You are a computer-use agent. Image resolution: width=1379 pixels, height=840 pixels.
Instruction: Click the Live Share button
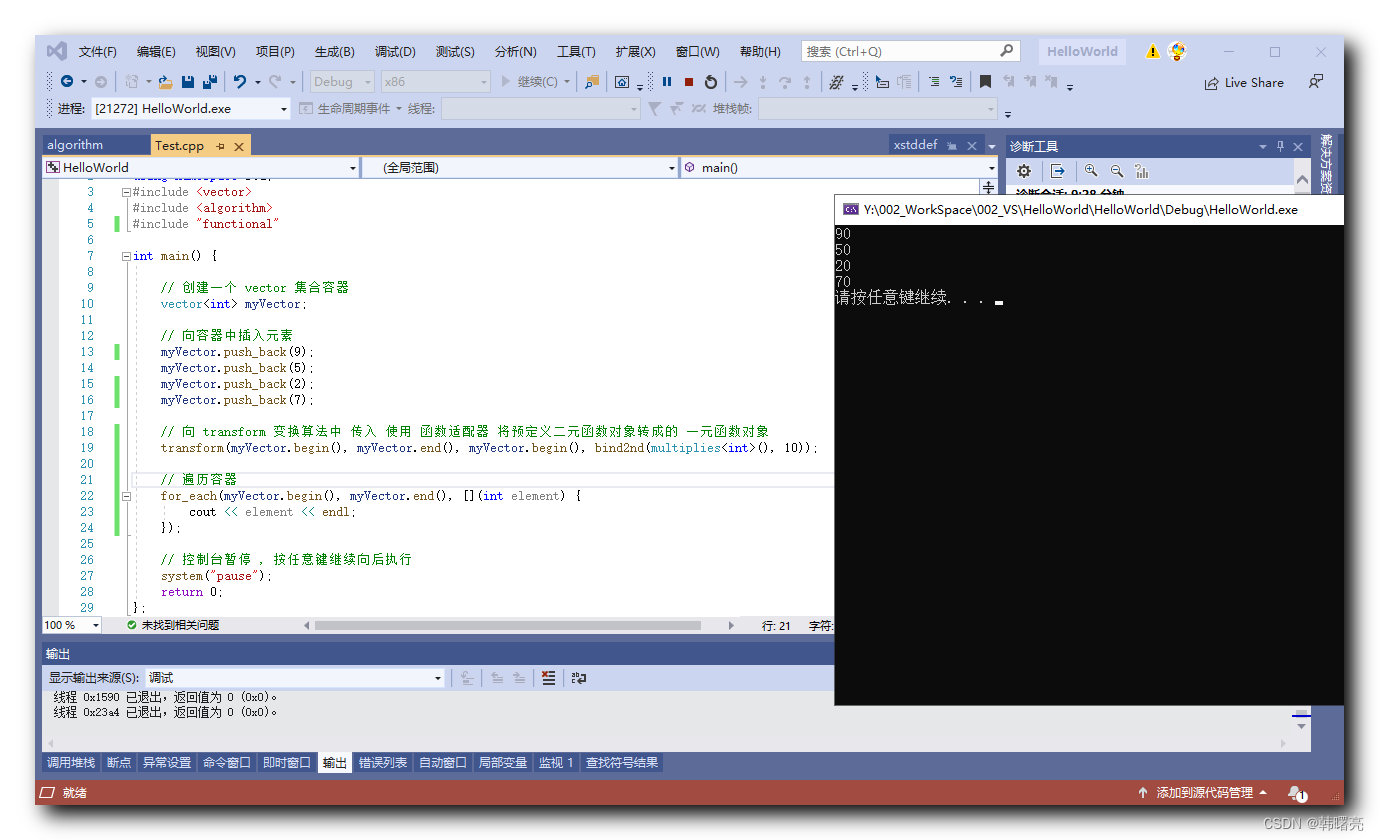coord(1244,83)
